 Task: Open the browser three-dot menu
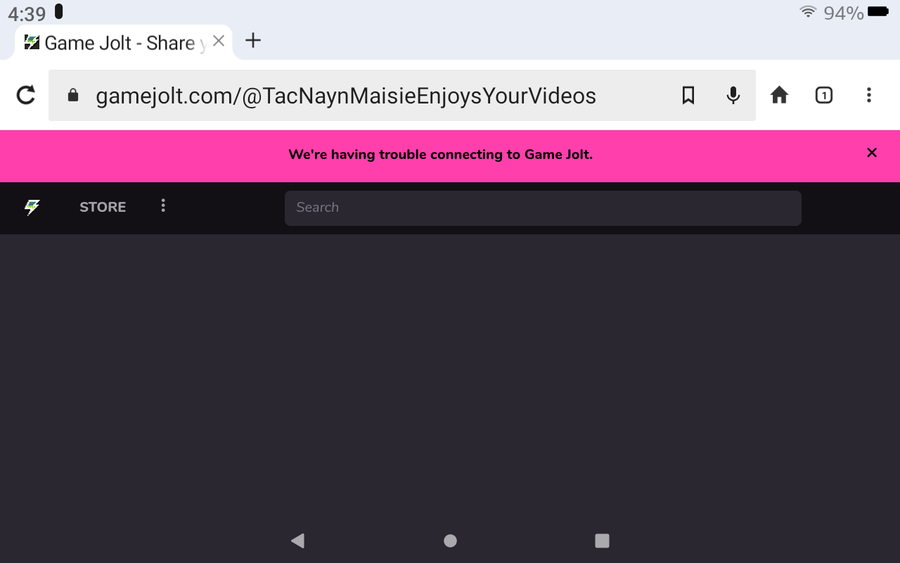tap(868, 95)
